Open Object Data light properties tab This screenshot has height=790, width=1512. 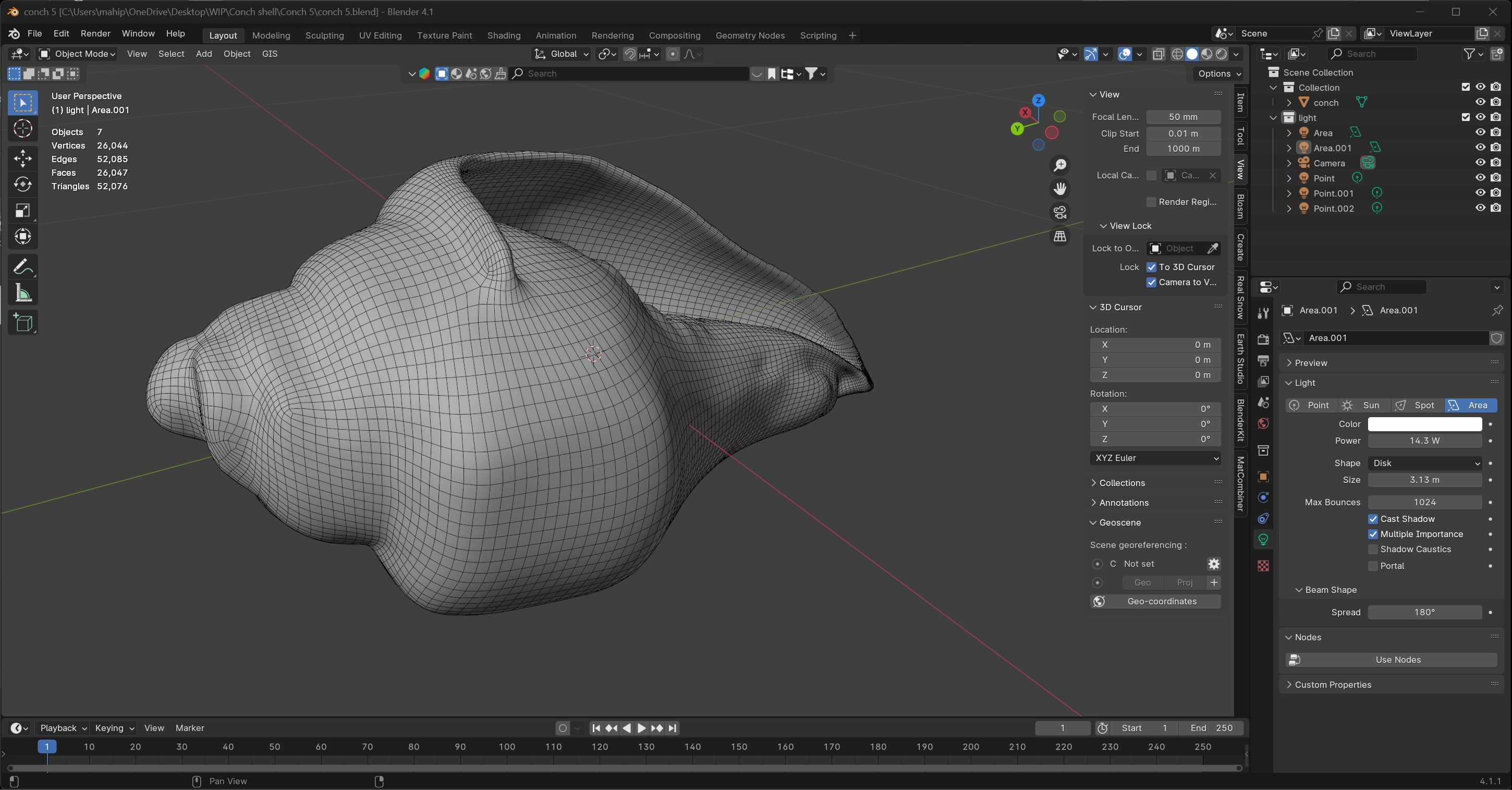pos(1263,539)
